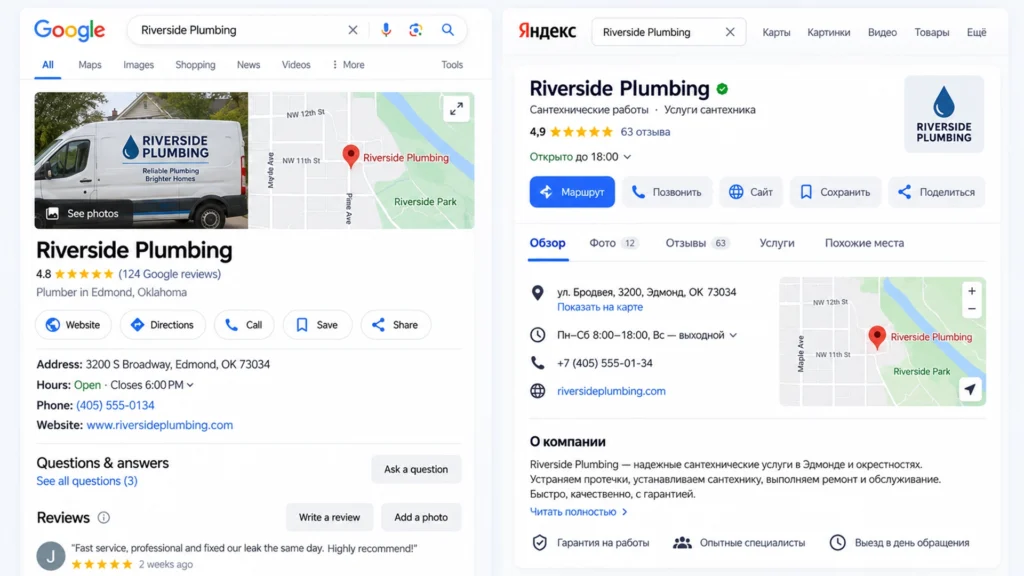Open See all questions (3)
Screen dimensions: 1024x576
coord(87,481)
